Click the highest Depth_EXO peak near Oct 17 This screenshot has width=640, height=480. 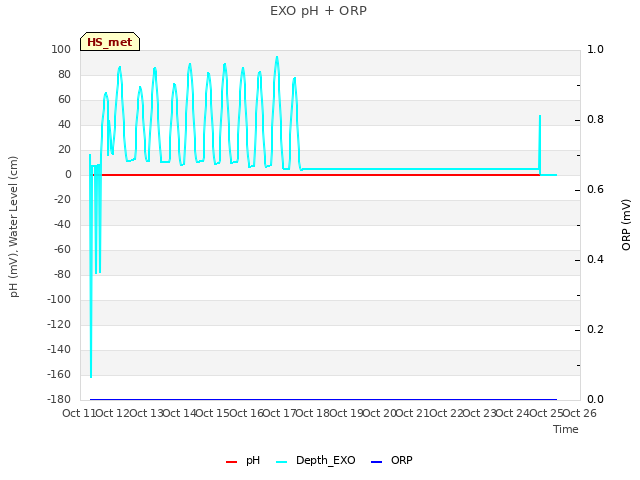277,57
